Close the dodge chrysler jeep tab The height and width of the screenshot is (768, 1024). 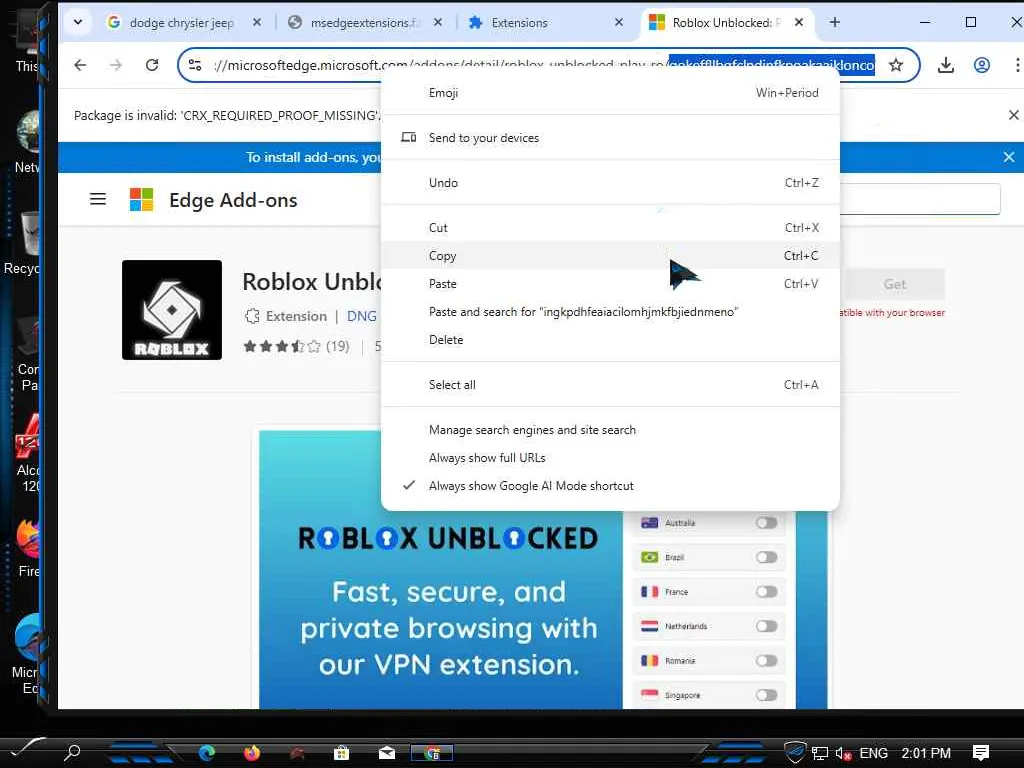coord(257,22)
